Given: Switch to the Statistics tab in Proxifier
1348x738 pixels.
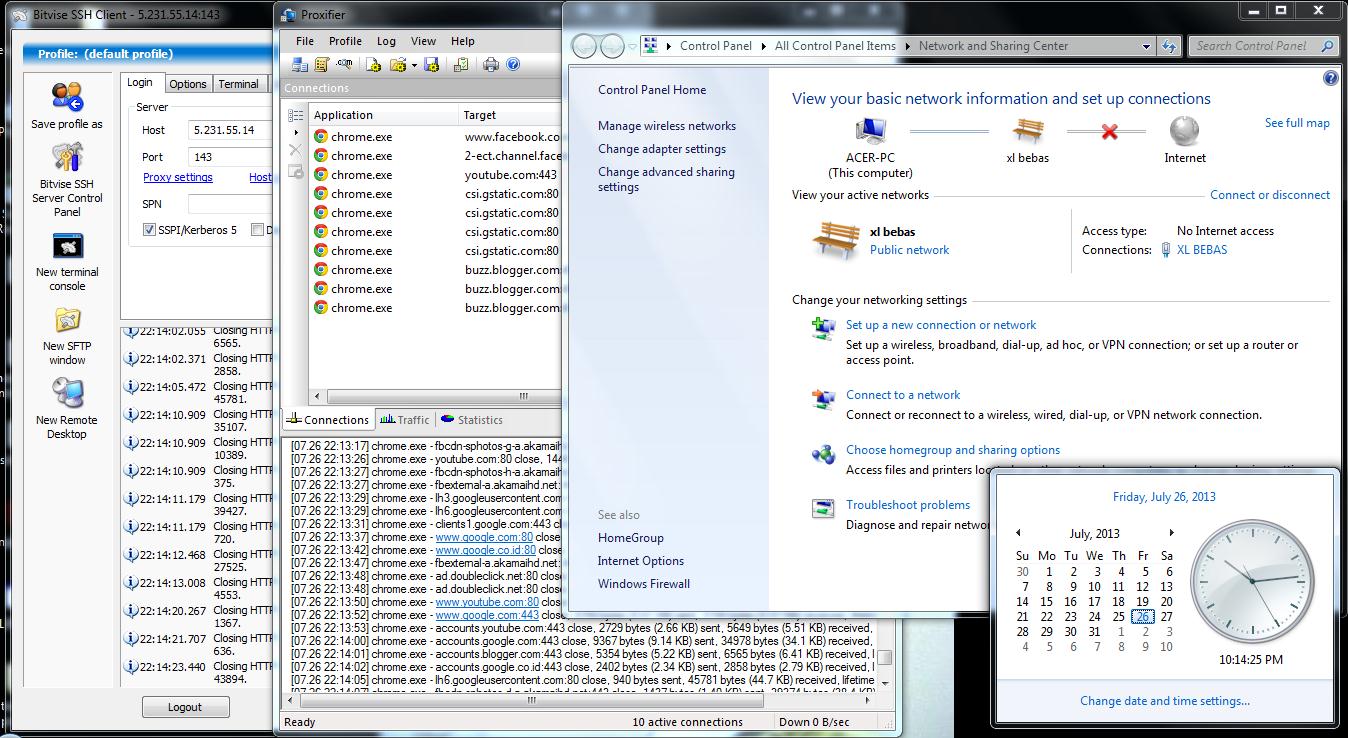Looking at the screenshot, I should coord(472,420).
